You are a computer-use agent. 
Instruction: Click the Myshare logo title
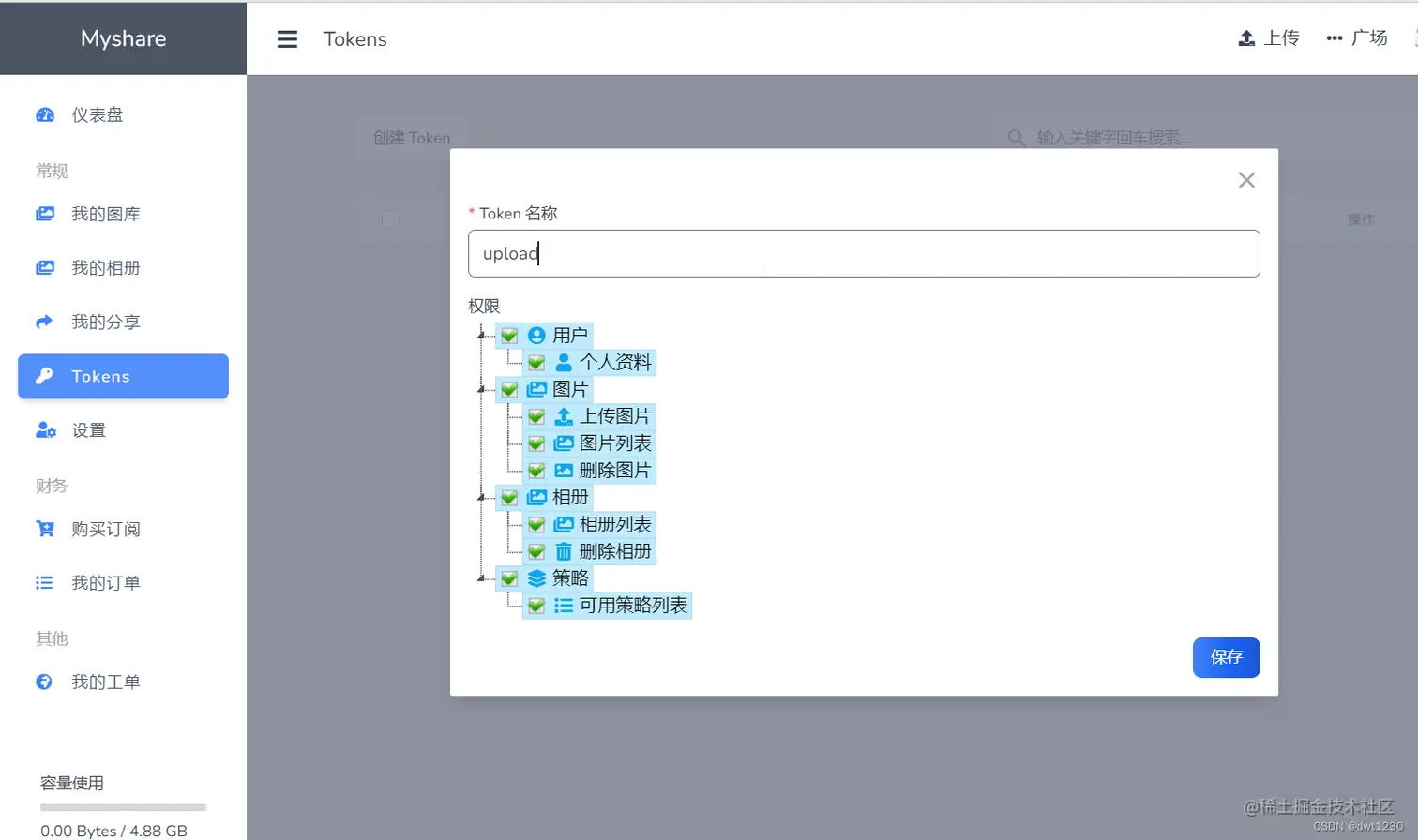pos(123,38)
